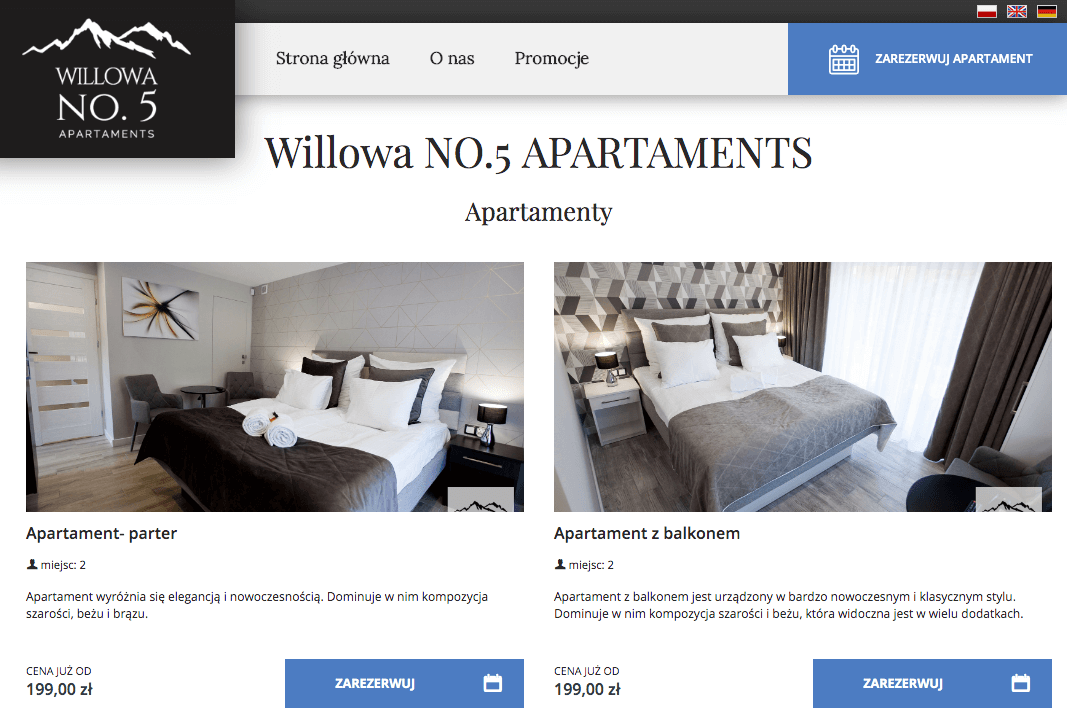Click the Willowa NO.5 APARTAMENTS page heading

point(538,152)
